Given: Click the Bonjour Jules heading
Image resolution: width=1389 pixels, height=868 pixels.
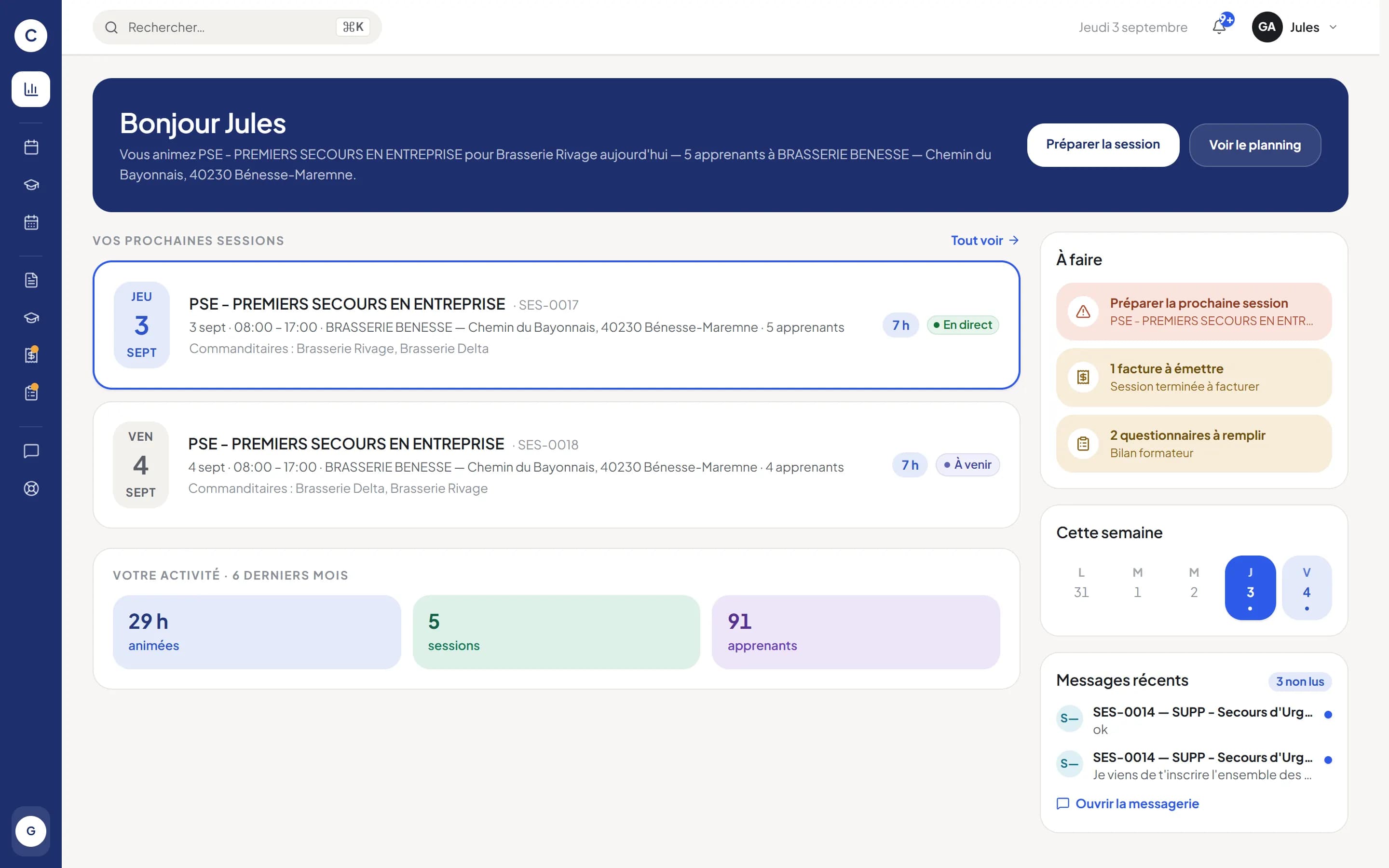Looking at the screenshot, I should [x=203, y=123].
